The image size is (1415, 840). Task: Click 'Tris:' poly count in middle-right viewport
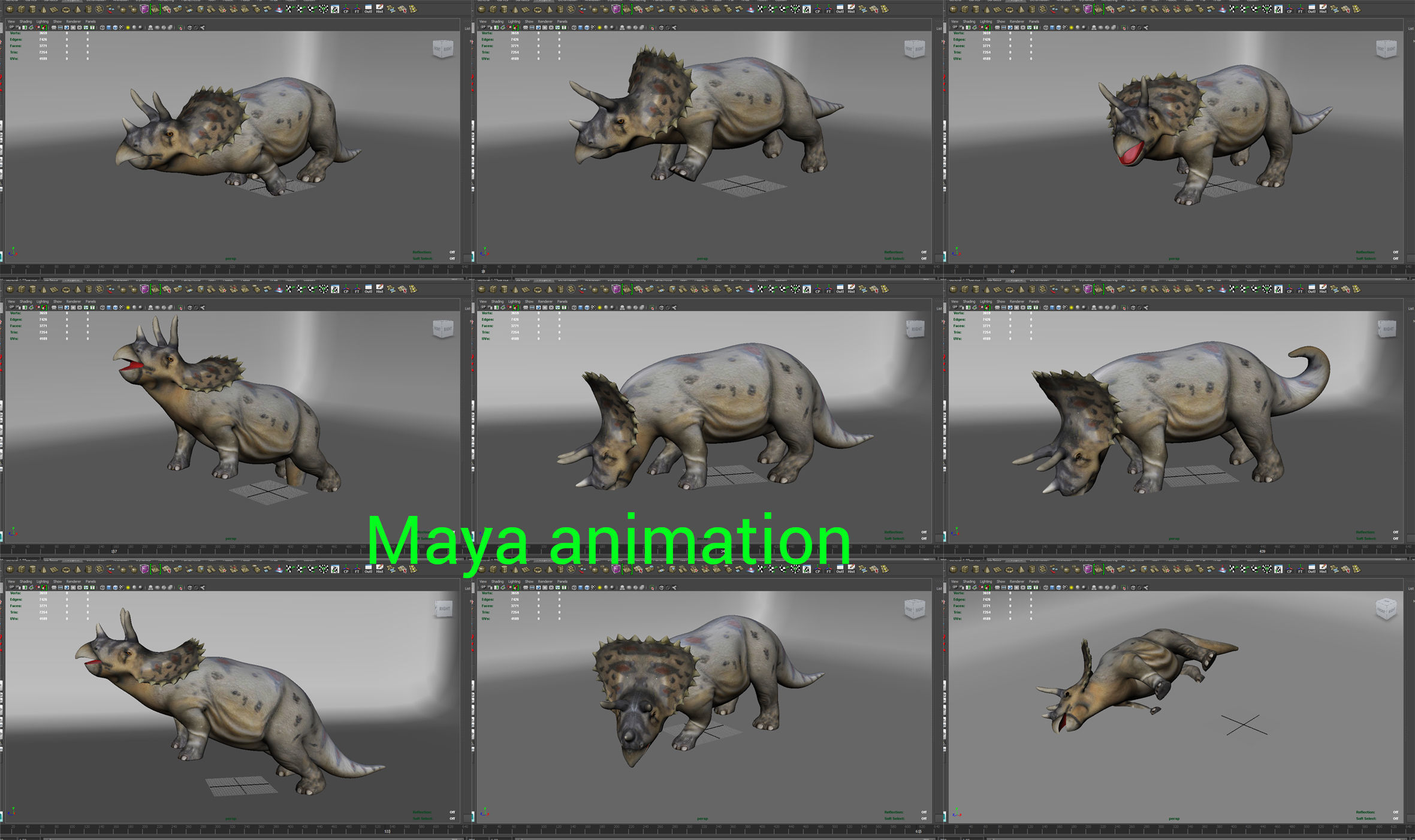[958, 332]
